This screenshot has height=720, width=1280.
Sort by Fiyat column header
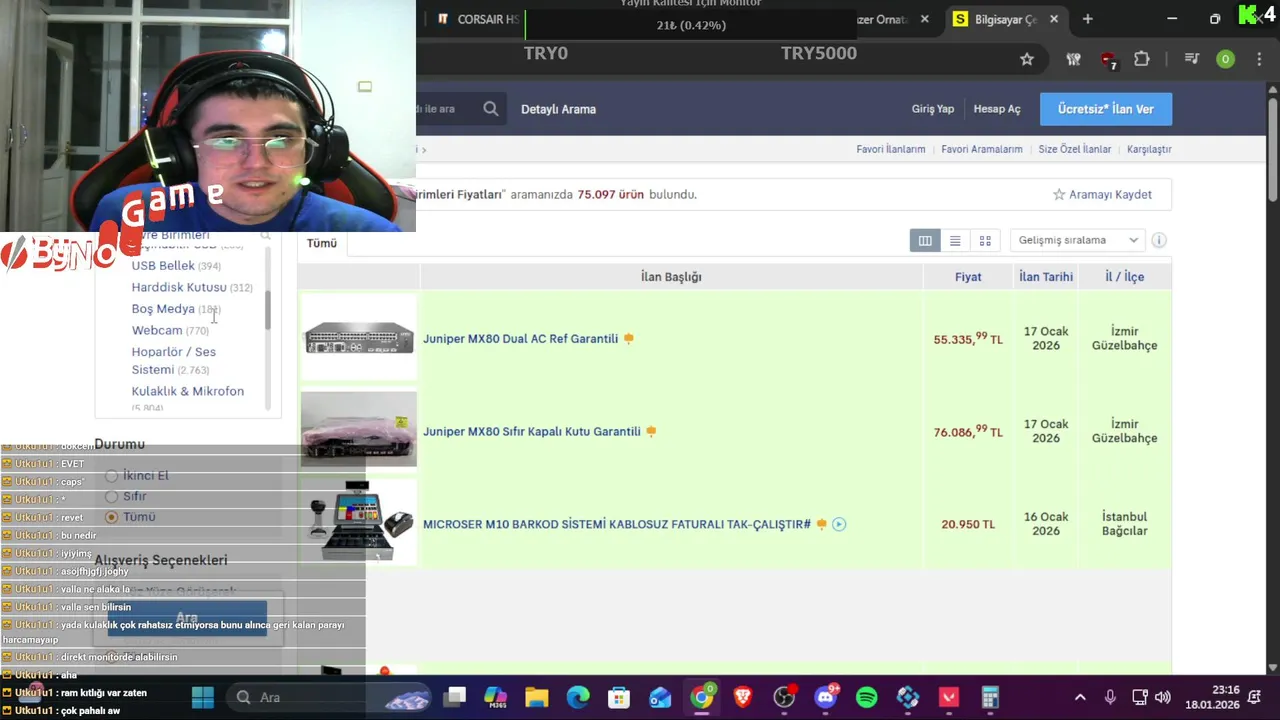tap(968, 277)
